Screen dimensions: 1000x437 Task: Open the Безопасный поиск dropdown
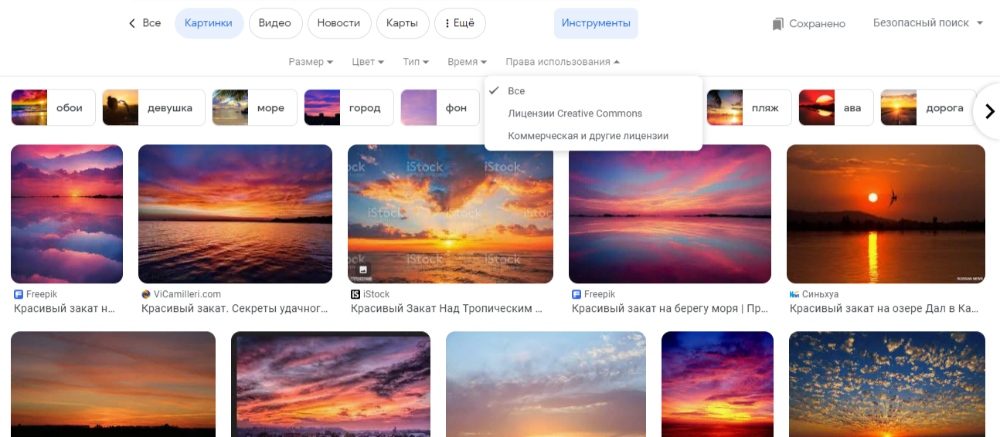pos(928,23)
